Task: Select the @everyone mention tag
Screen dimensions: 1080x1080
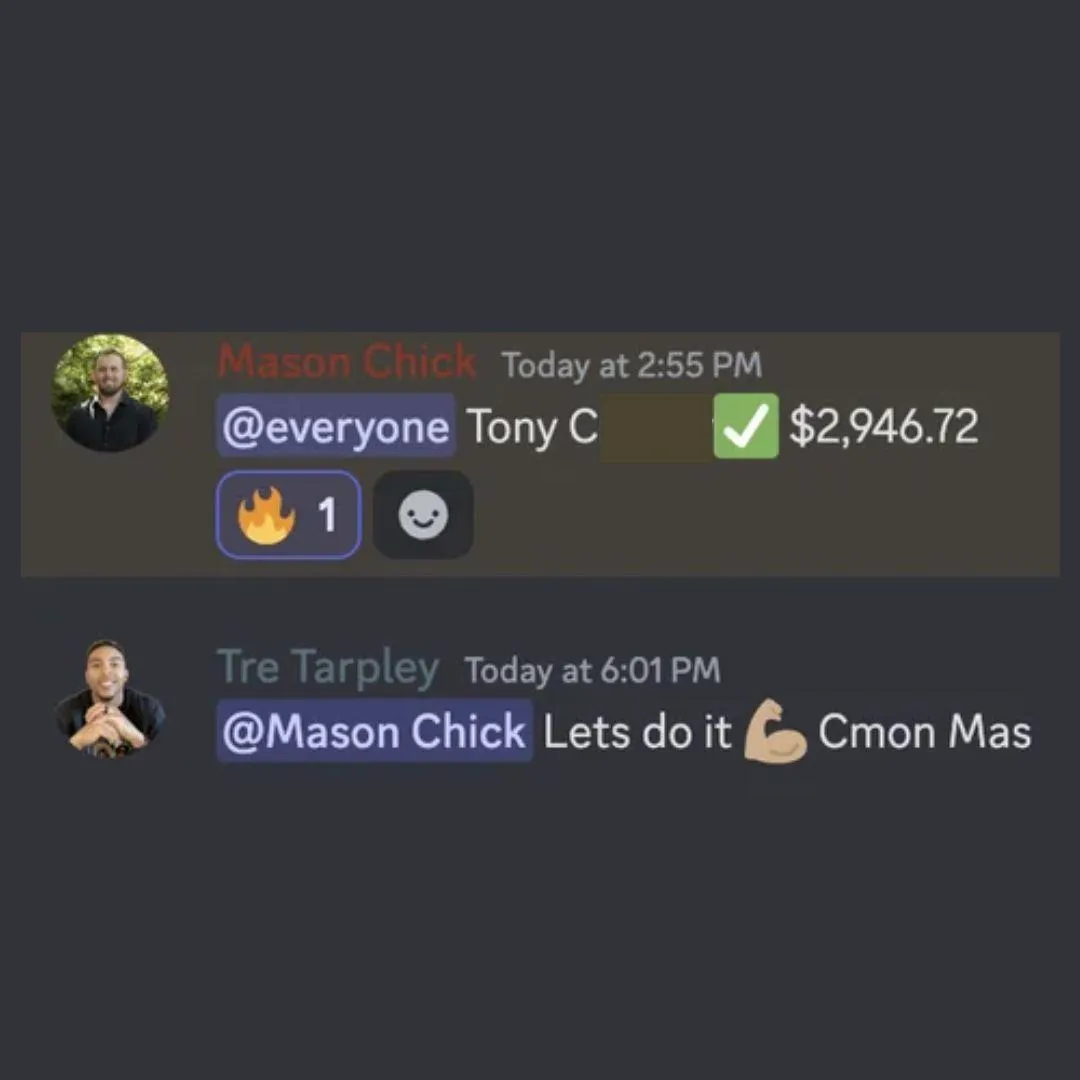Action: (335, 426)
